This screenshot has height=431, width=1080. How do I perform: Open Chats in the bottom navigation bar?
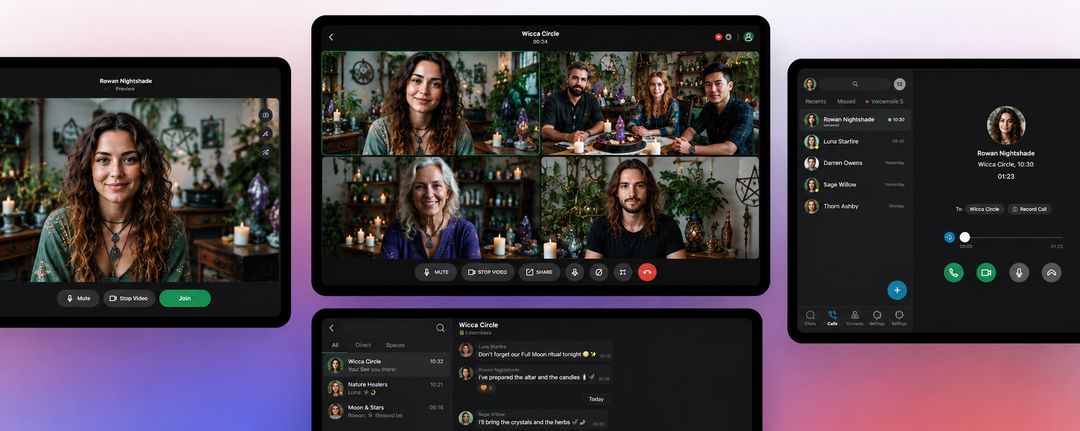(810, 317)
